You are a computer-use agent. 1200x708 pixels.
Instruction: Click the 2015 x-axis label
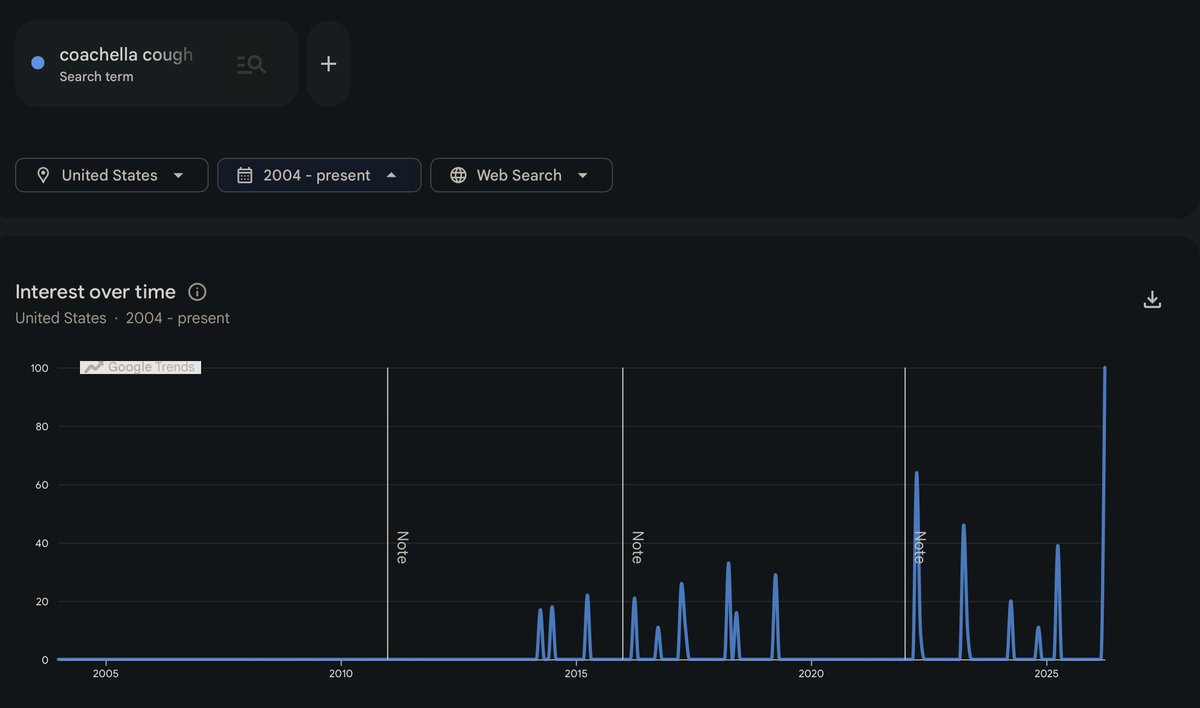(x=576, y=674)
